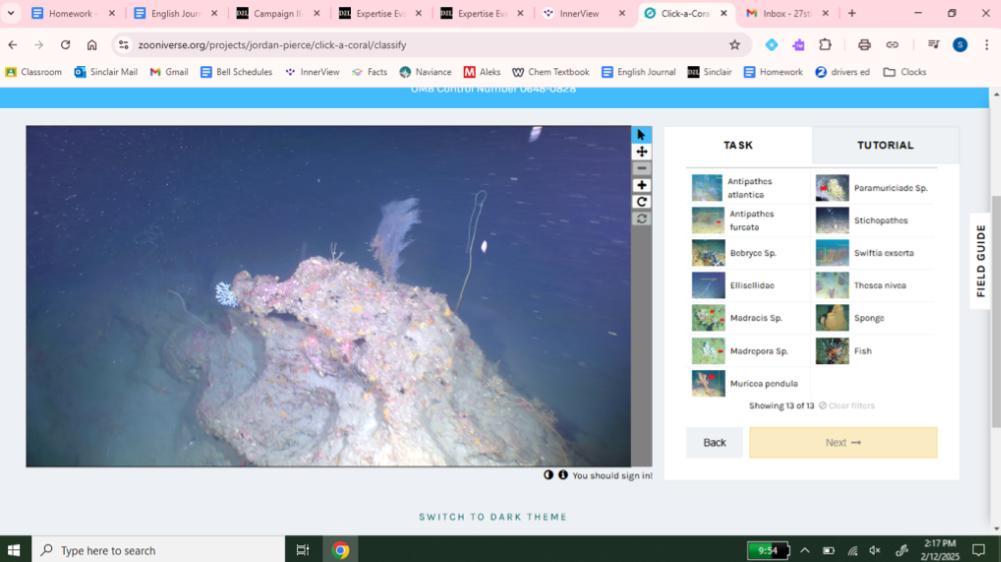This screenshot has width=1001, height=562.
Task: Open the Bell Schedules bookmark
Action: 236,72
